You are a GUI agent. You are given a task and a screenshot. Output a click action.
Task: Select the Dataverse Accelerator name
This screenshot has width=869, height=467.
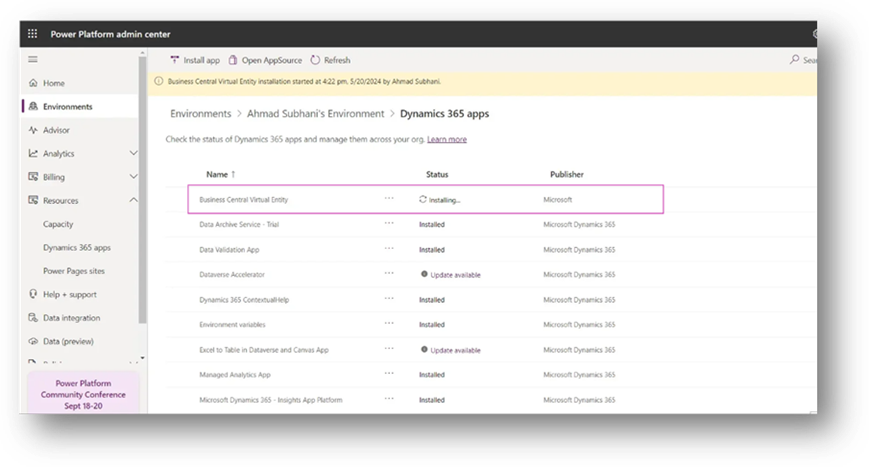tap(232, 275)
